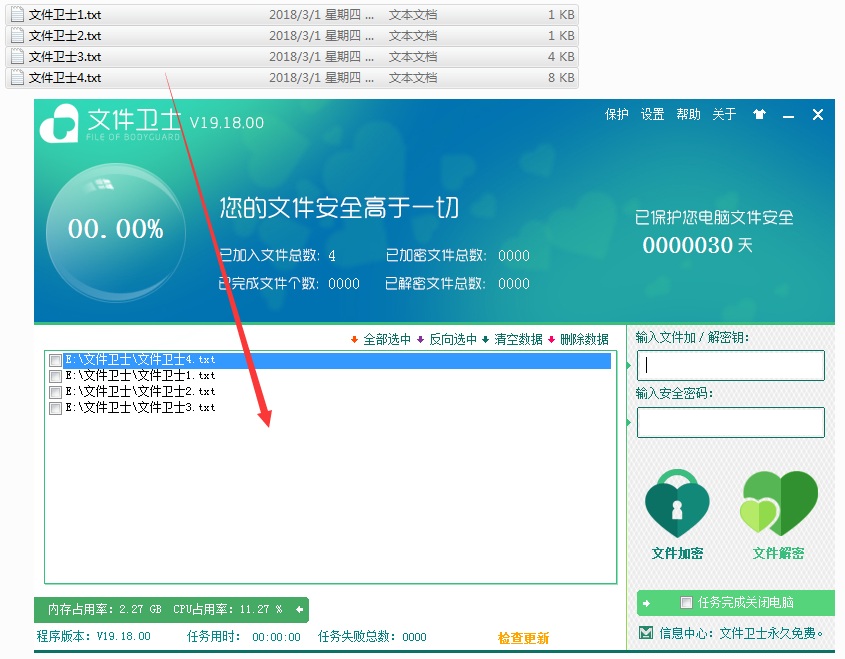Open the skin T-shirt icon
845x659 pixels.
759,114
